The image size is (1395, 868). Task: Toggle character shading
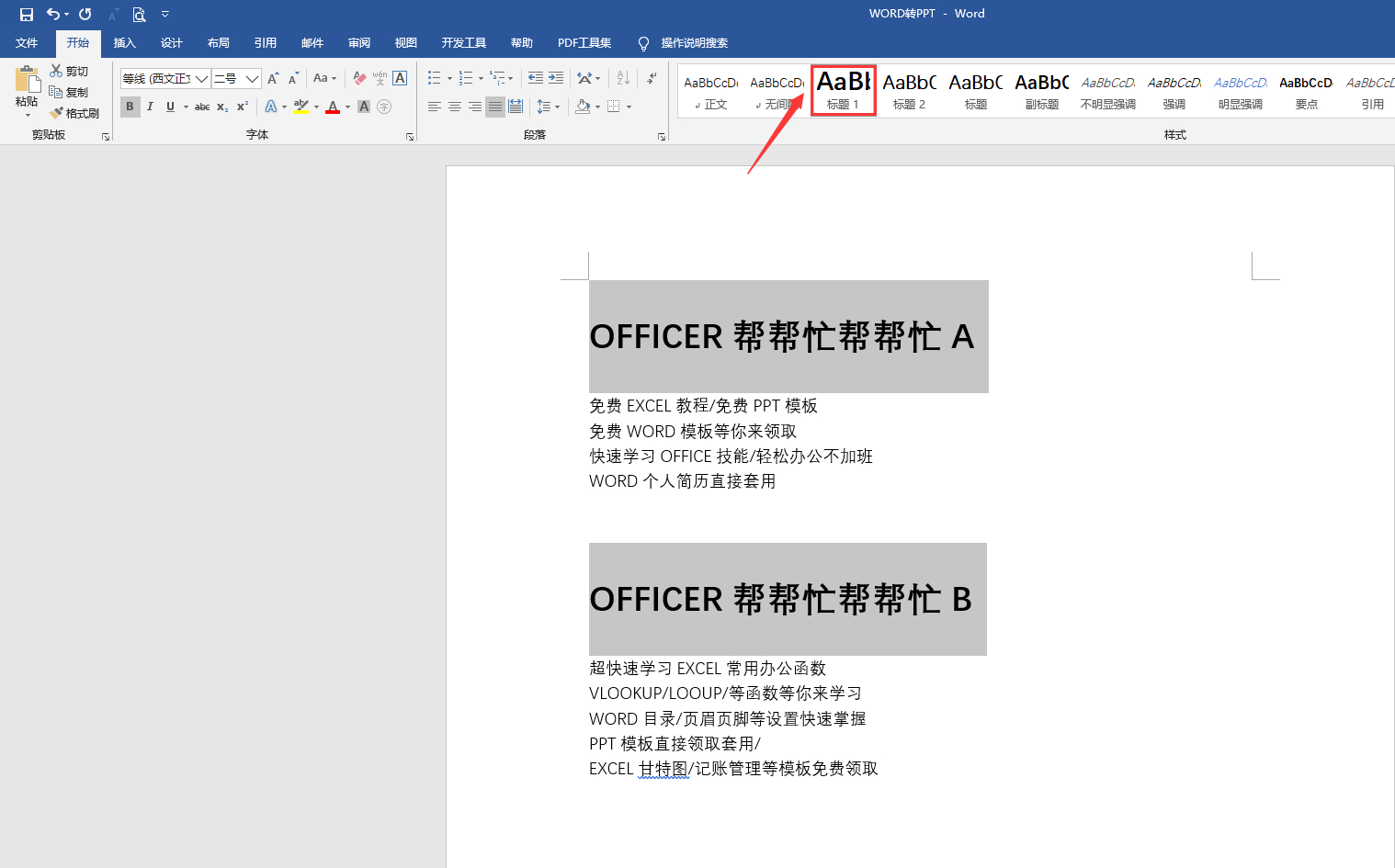coord(364,107)
